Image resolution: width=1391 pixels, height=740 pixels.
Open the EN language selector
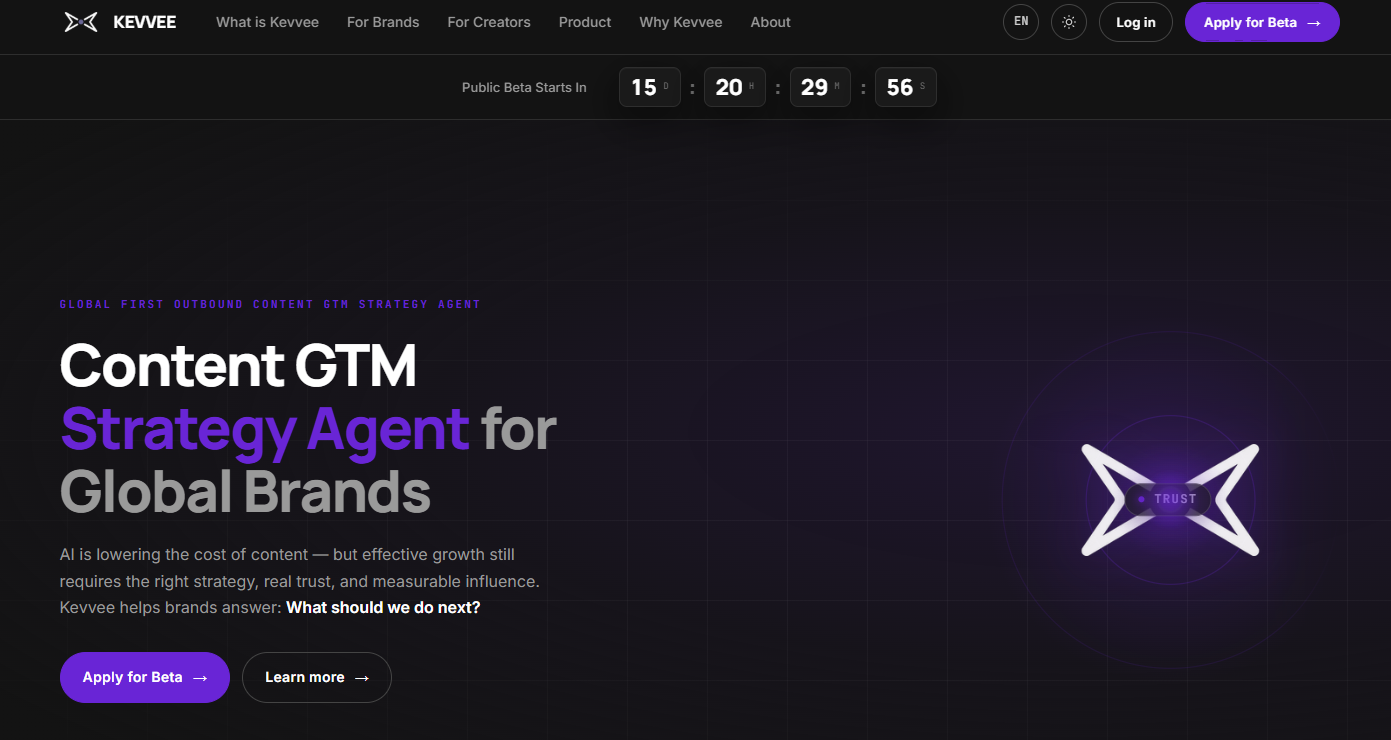1021,22
